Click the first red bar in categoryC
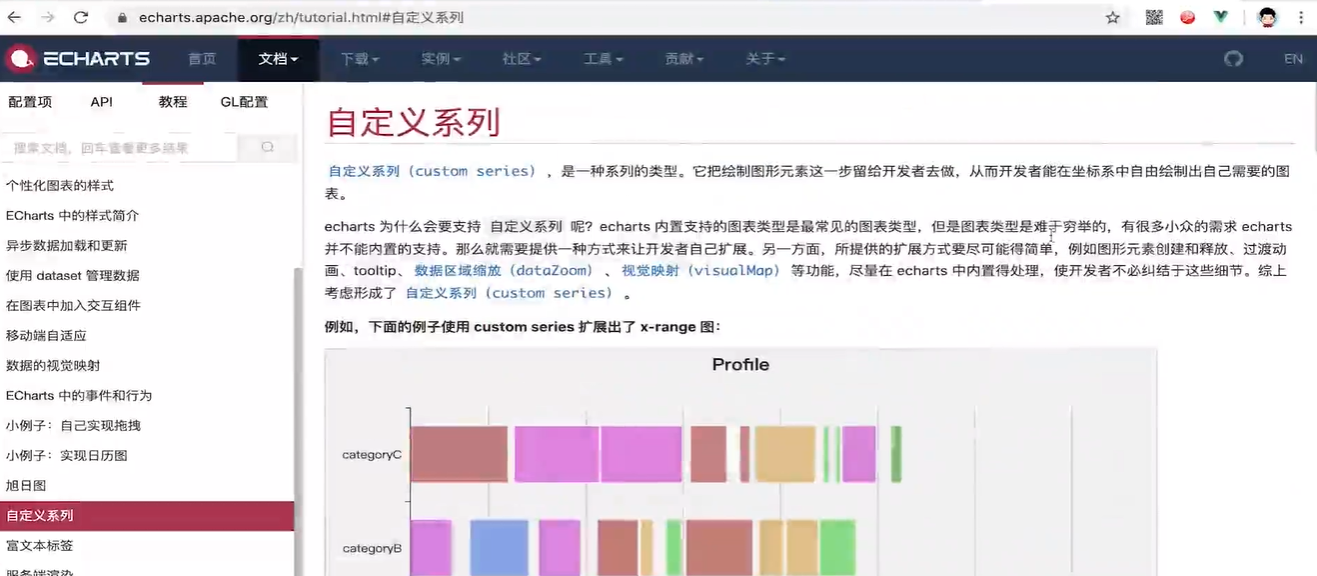Viewport: 1317px width, 576px height. (x=459, y=454)
